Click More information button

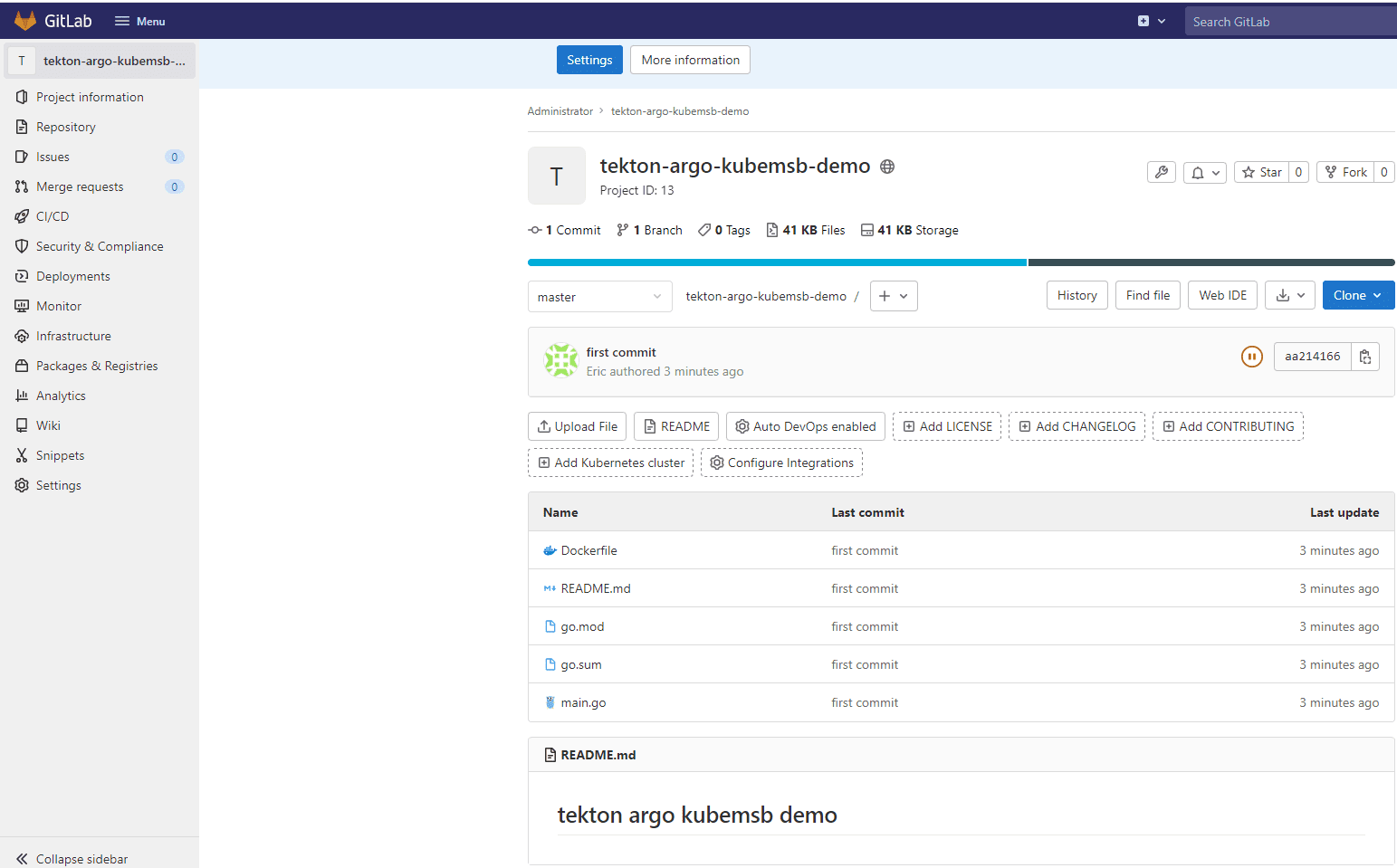[690, 60]
